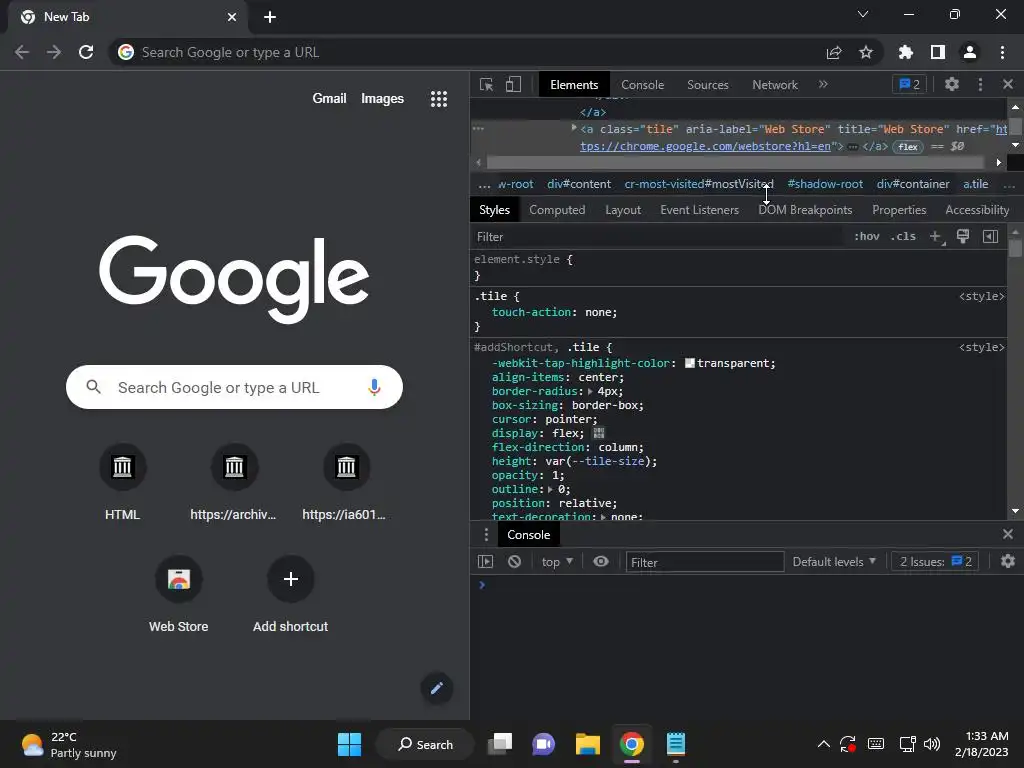Select the Layout tab

623,210
